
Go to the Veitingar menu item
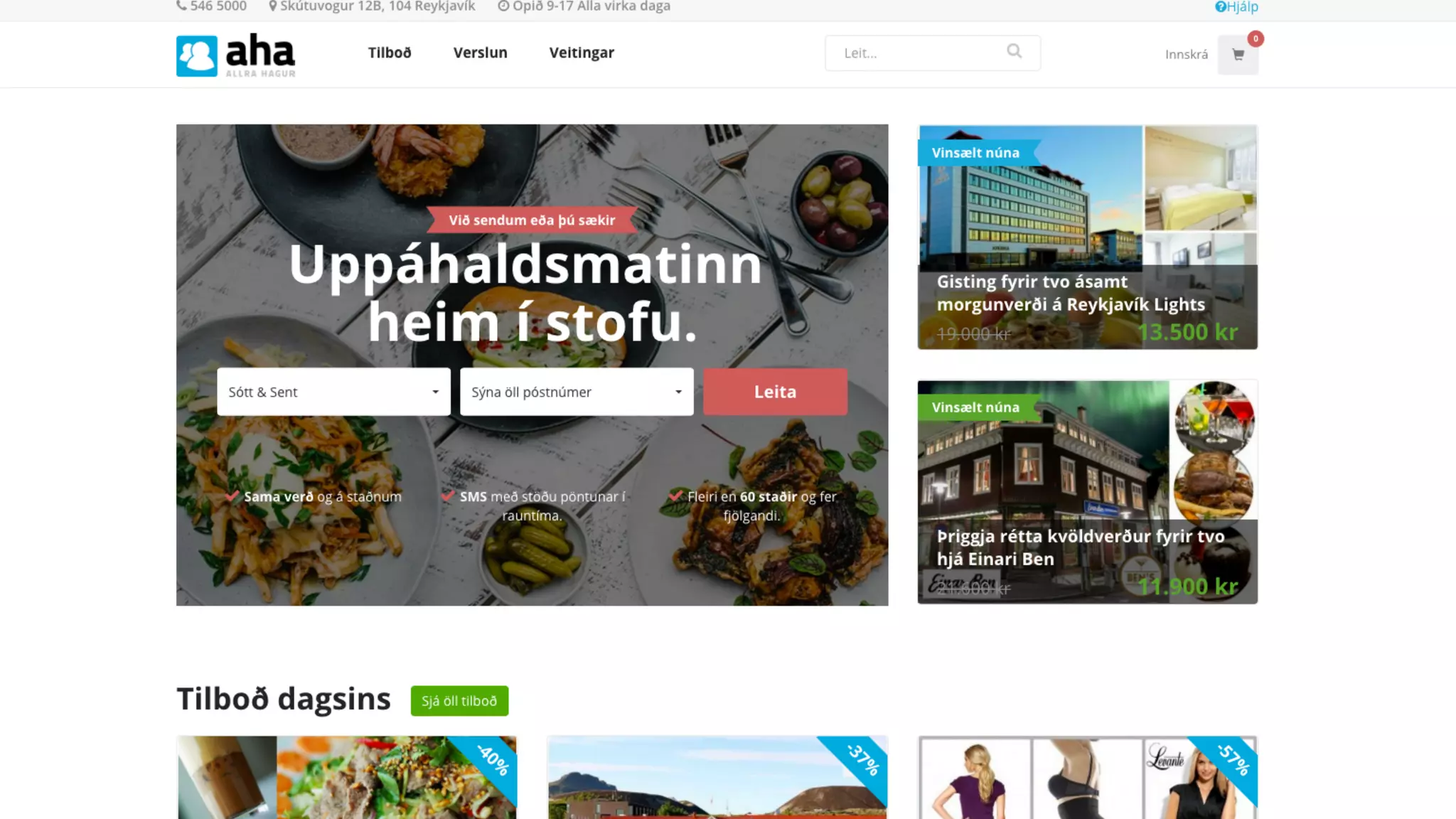point(582,53)
